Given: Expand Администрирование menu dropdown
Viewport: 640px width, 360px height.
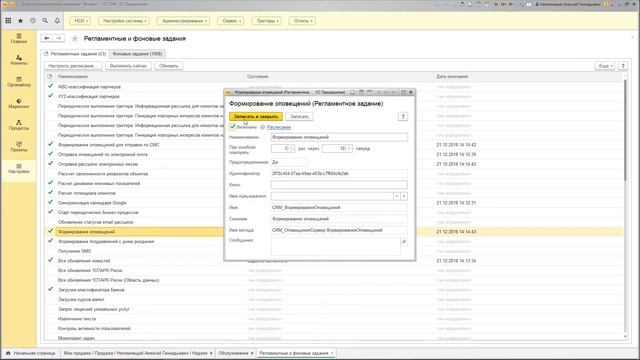Looking at the screenshot, I should tap(184, 21).
